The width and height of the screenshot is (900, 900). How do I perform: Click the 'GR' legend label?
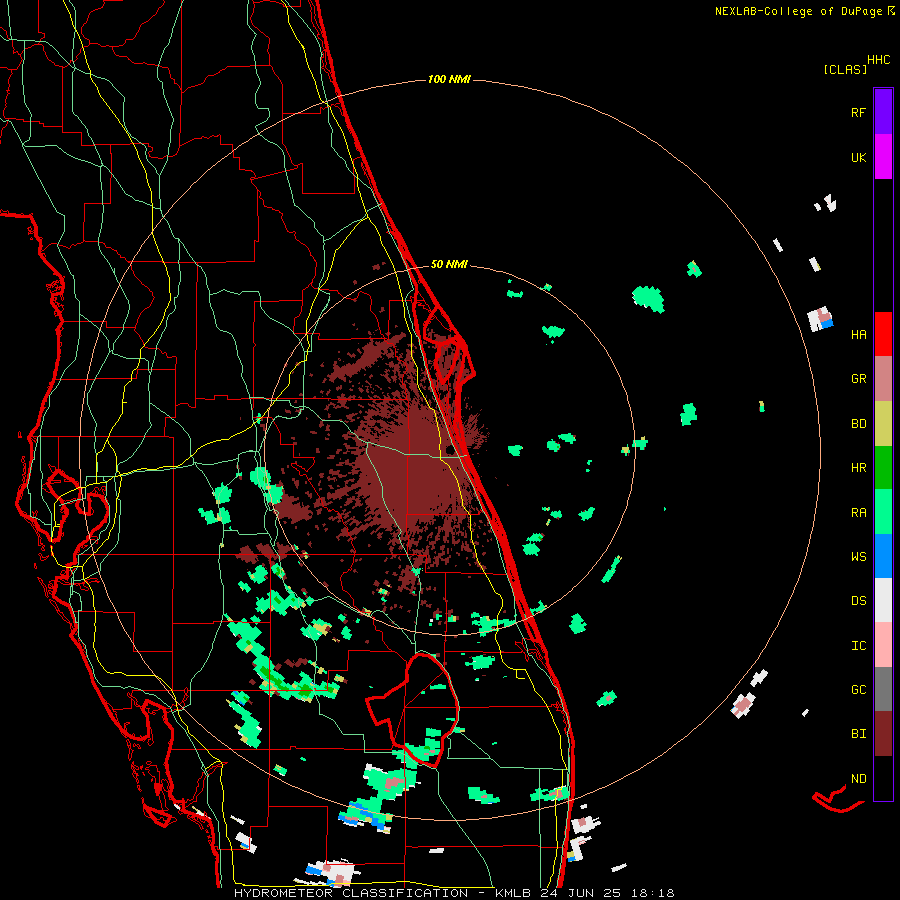tap(858, 379)
